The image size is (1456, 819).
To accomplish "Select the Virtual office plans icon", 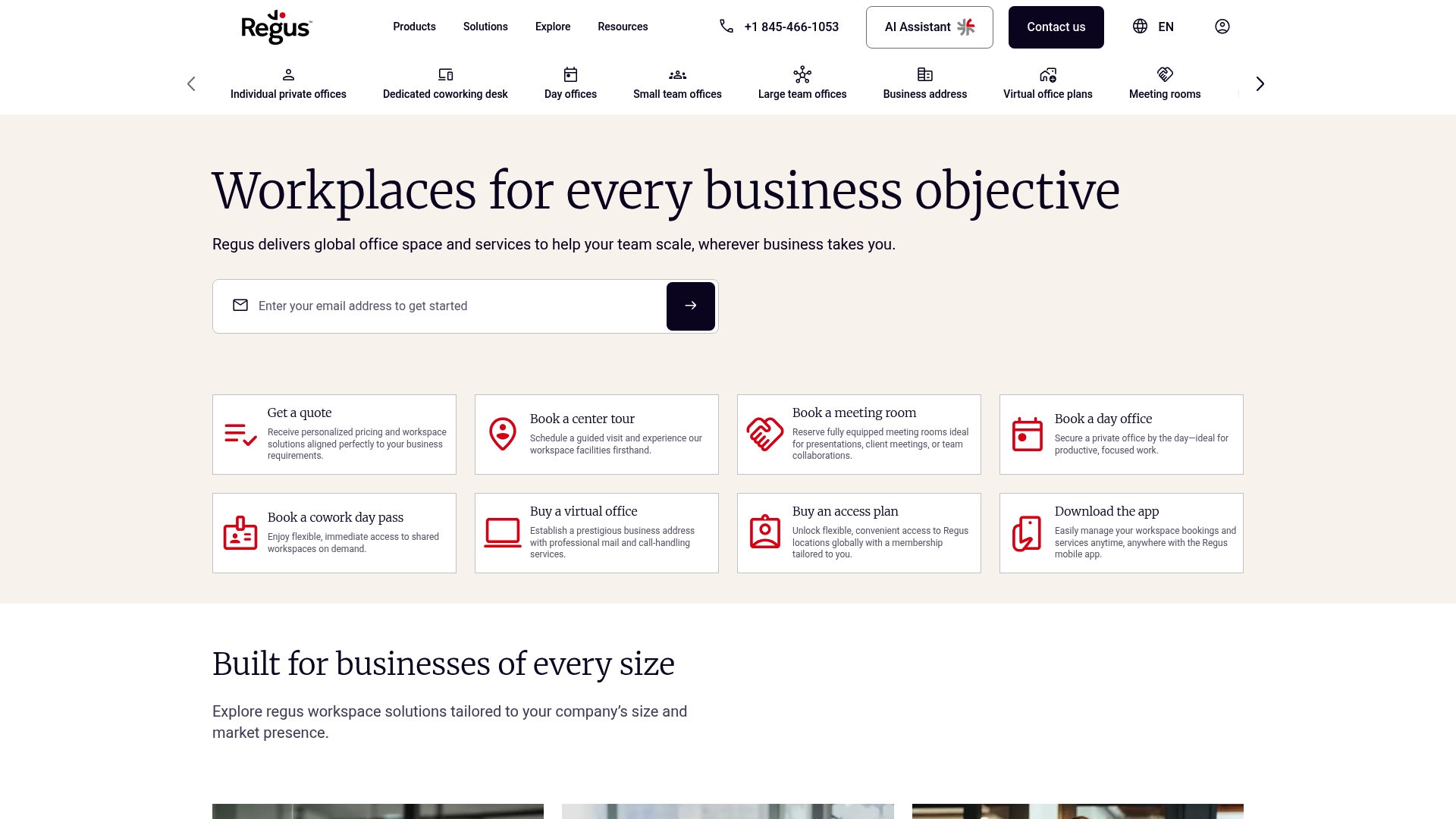I will point(1048,74).
